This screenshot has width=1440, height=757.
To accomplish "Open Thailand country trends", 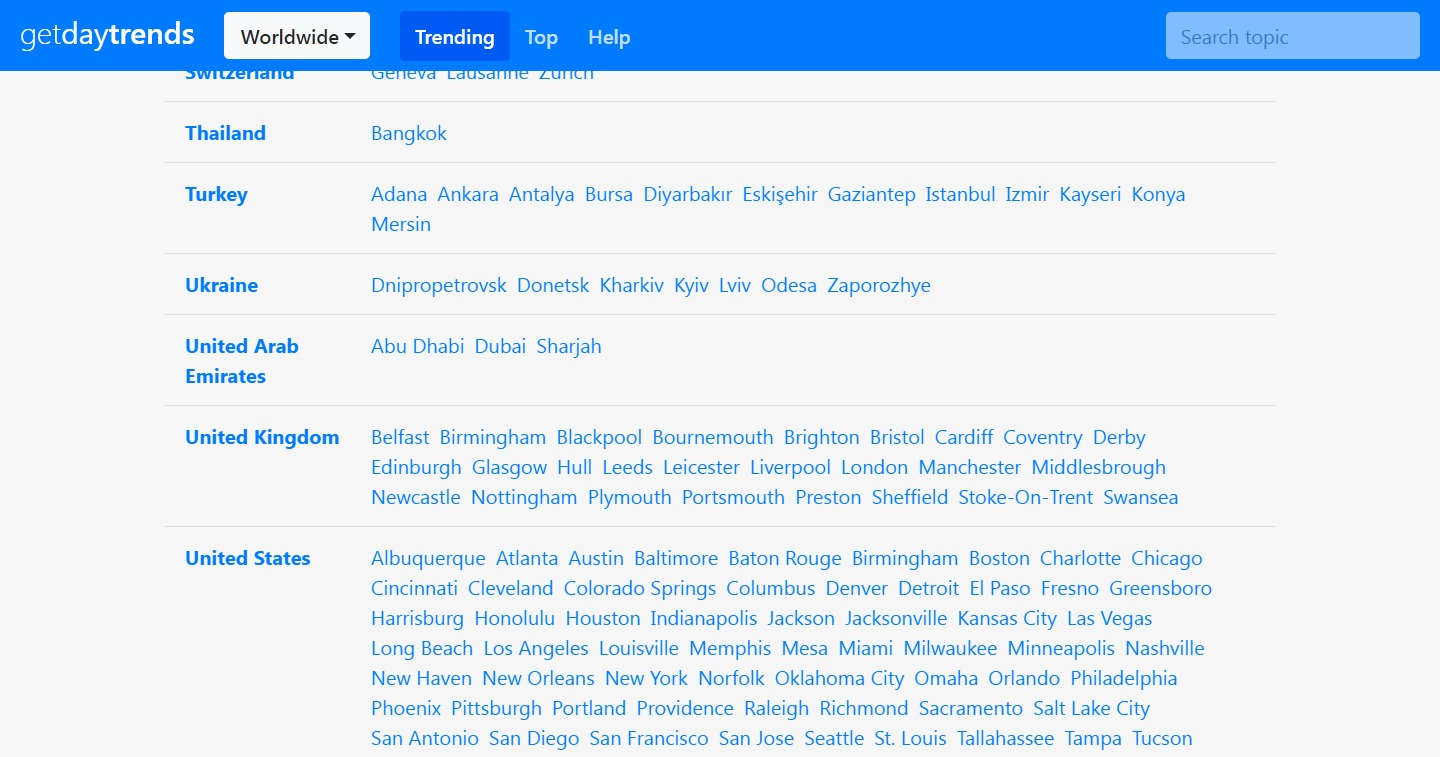I will (x=225, y=133).
